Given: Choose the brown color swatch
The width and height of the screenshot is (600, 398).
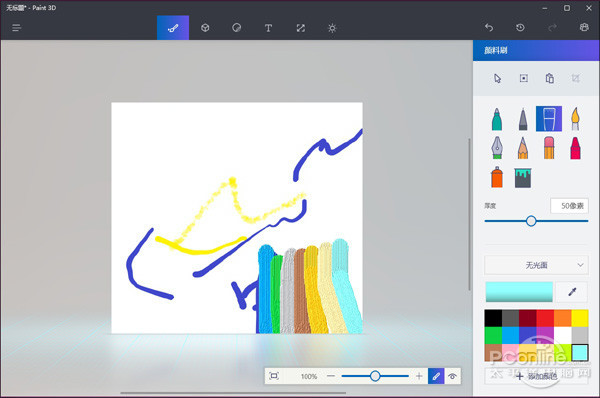Looking at the screenshot, I should [x=493, y=352].
